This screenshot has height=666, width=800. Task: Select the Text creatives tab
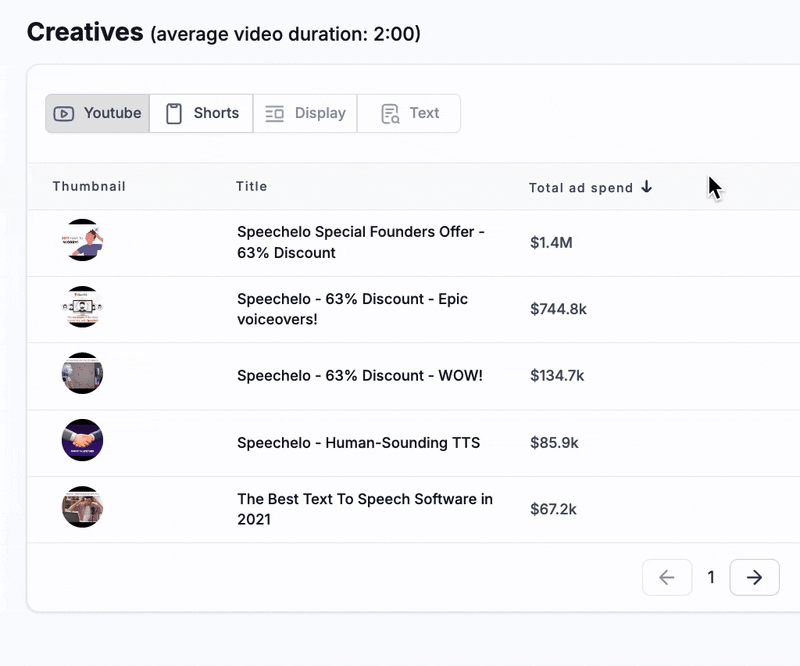[x=409, y=114]
